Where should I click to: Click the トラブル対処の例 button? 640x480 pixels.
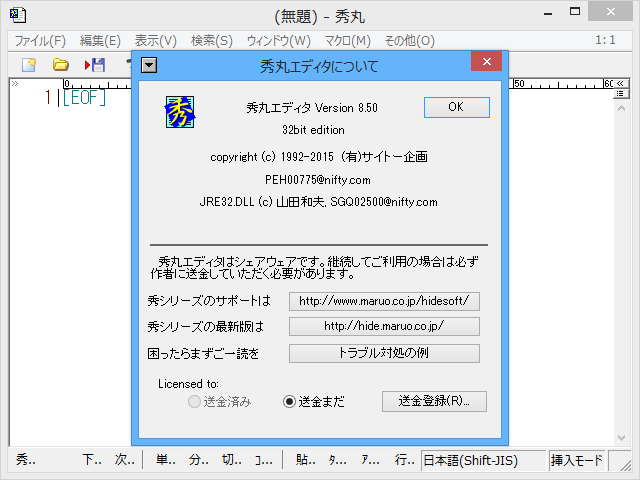[384, 353]
